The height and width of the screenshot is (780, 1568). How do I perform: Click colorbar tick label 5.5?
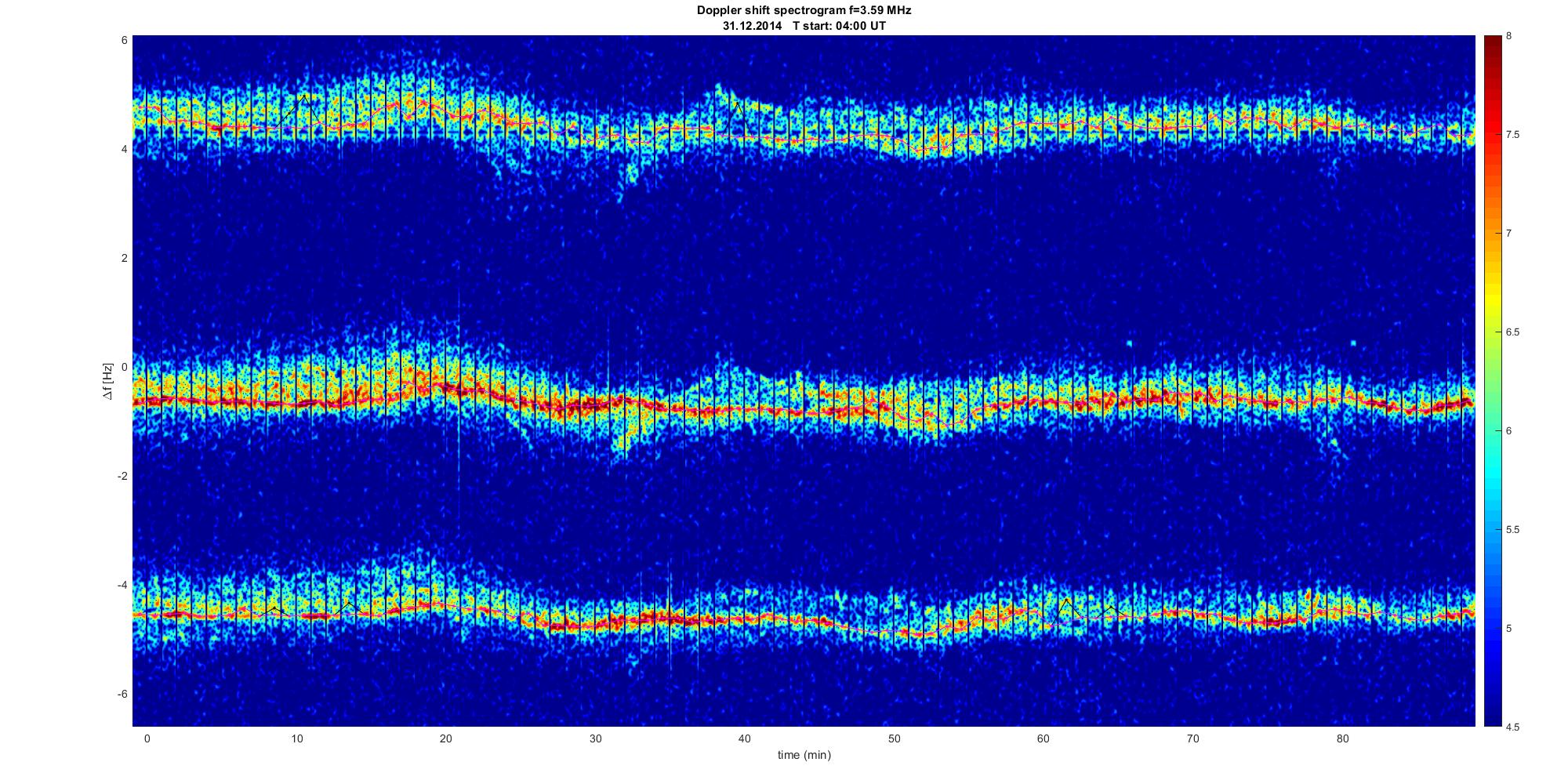pyautogui.click(x=1513, y=529)
